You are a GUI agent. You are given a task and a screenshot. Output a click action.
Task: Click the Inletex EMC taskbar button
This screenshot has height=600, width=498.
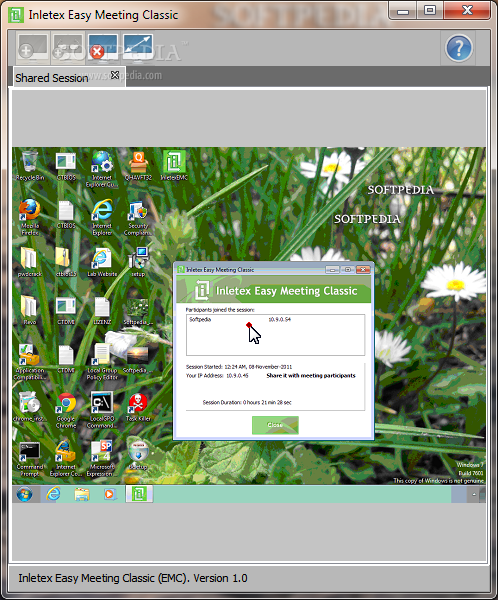[139, 494]
